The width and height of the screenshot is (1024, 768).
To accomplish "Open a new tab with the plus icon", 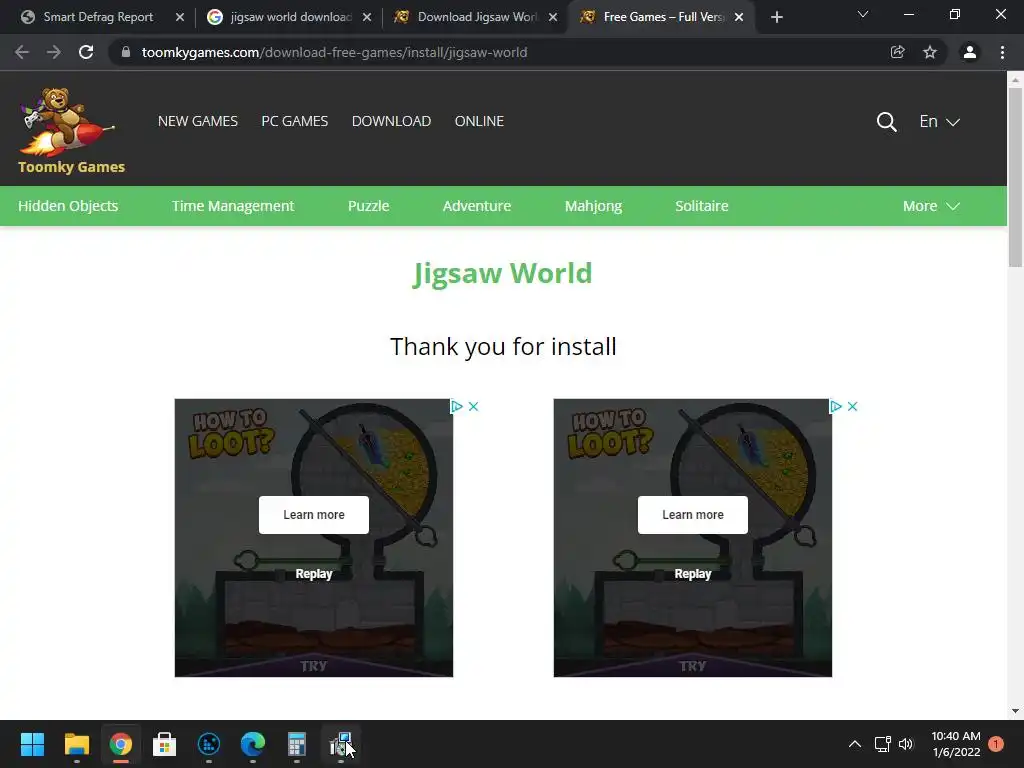I will [776, 17].
